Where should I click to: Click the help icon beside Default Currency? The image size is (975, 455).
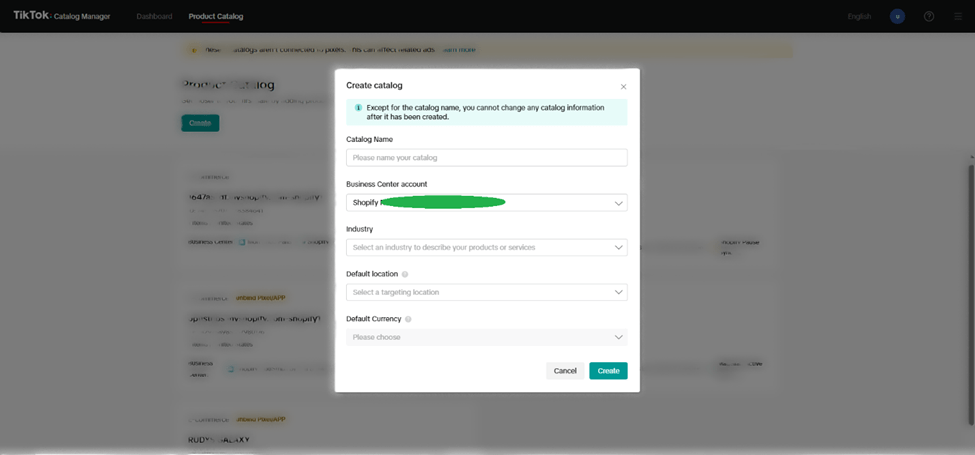click(409, 319)
